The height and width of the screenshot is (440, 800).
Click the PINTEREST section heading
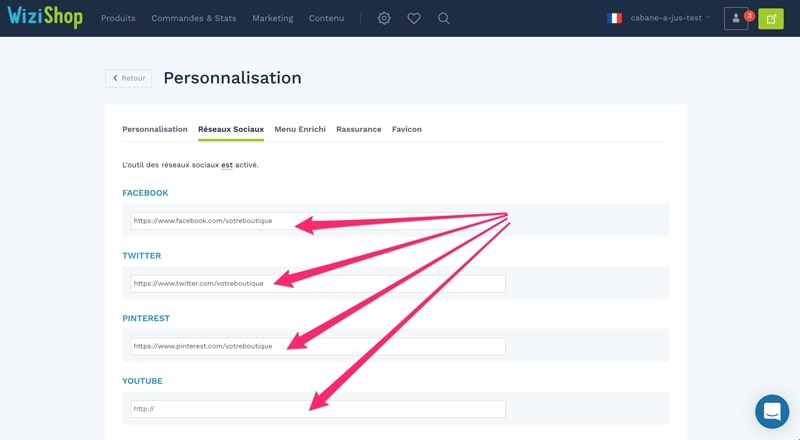(146, 318)
